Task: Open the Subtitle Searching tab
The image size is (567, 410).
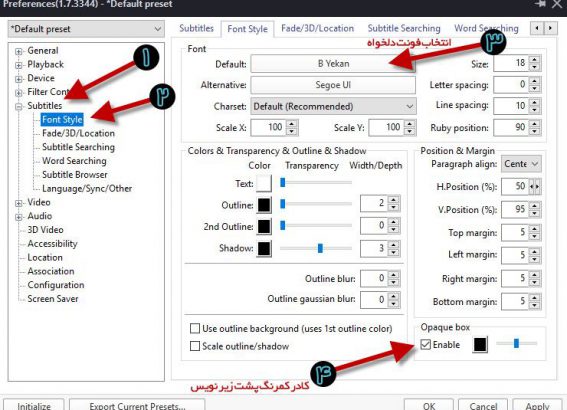Action: pyautogui.click(x=404, y=28)
